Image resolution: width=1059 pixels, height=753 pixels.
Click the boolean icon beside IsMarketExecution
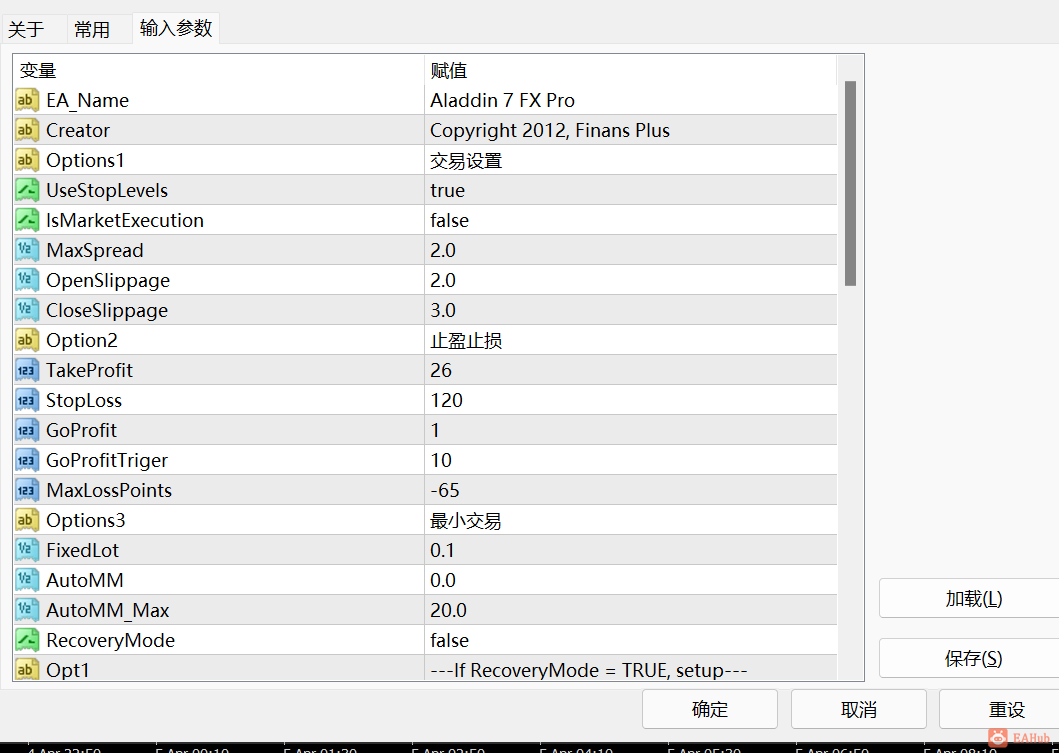(27, 220)
